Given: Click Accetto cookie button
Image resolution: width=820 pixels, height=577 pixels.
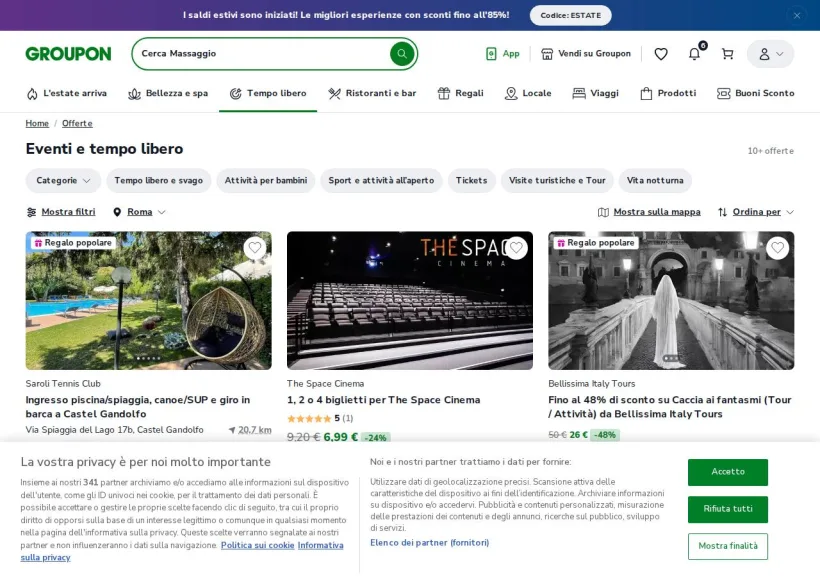Looking at the screenshot, I should (x=727, y=472).
